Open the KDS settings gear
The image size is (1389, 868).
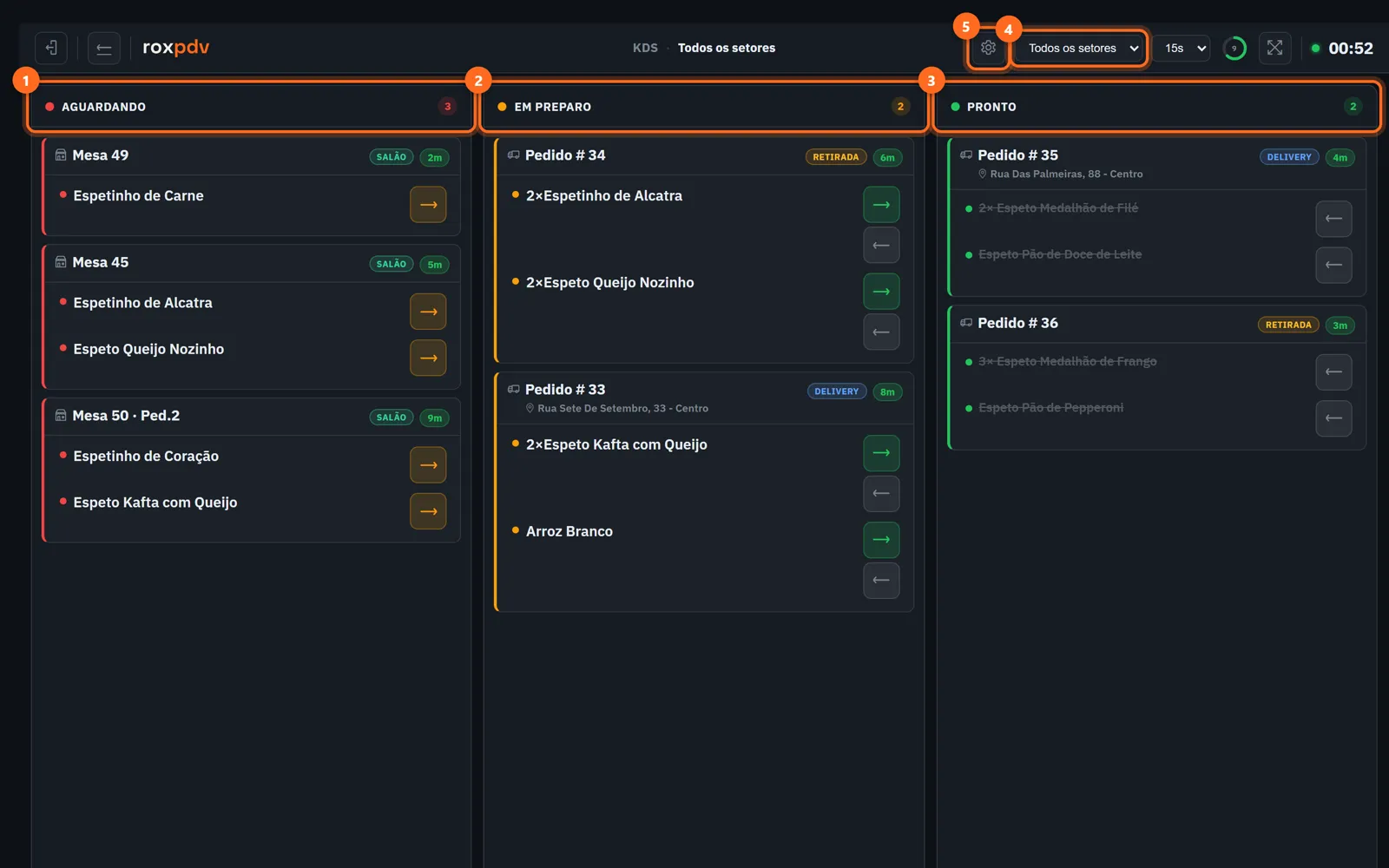point(988,48)
